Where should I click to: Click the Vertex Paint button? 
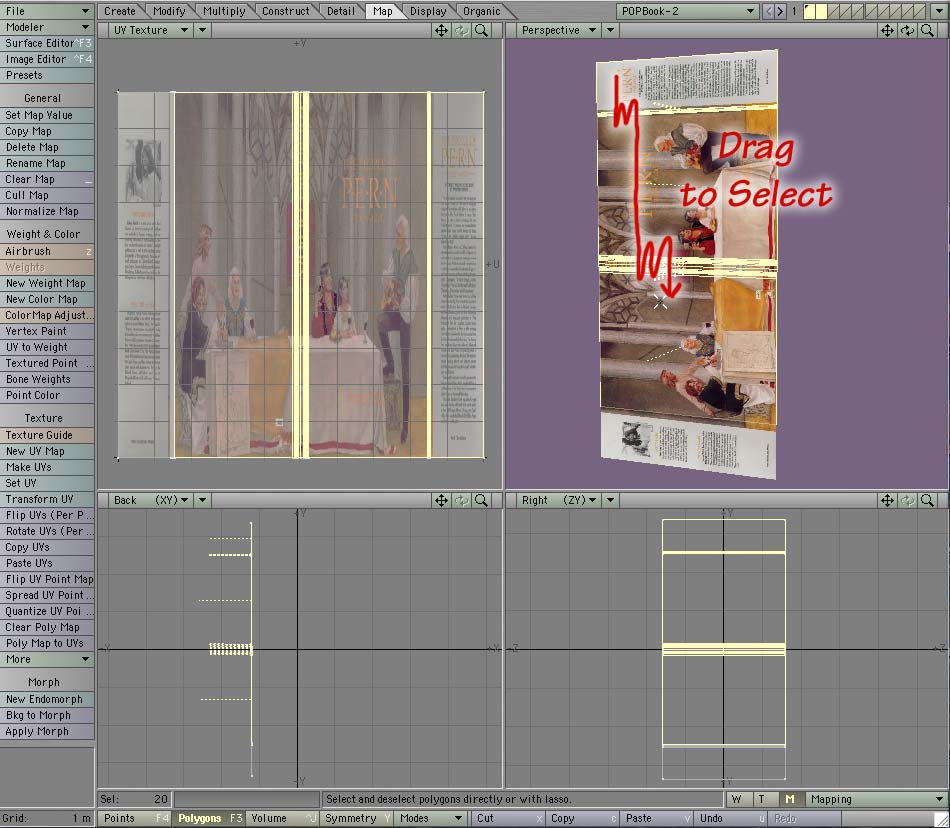47,331
